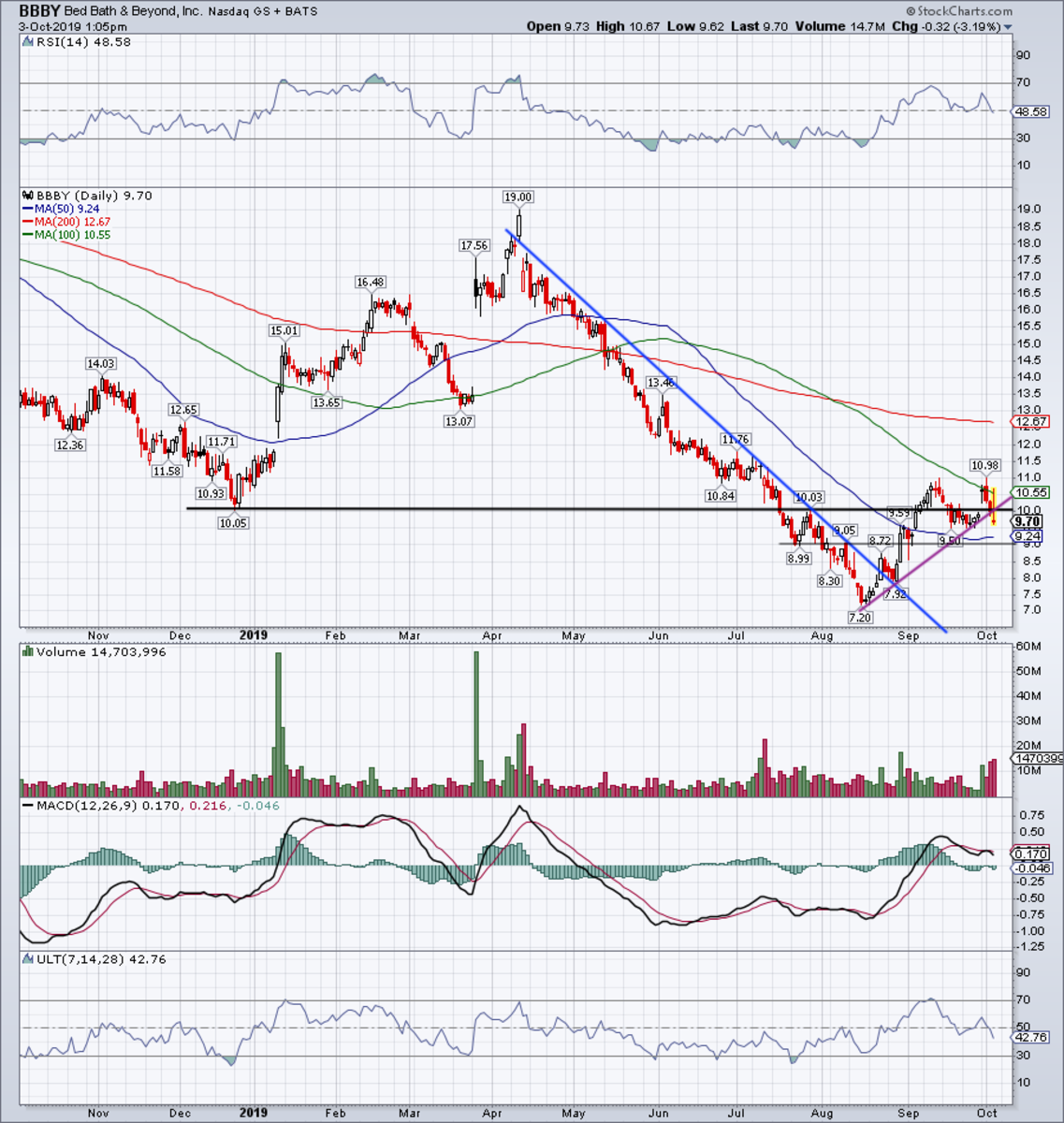
Task: Click the MA(200) 12.67 legend text
Action: click(71, 222)
